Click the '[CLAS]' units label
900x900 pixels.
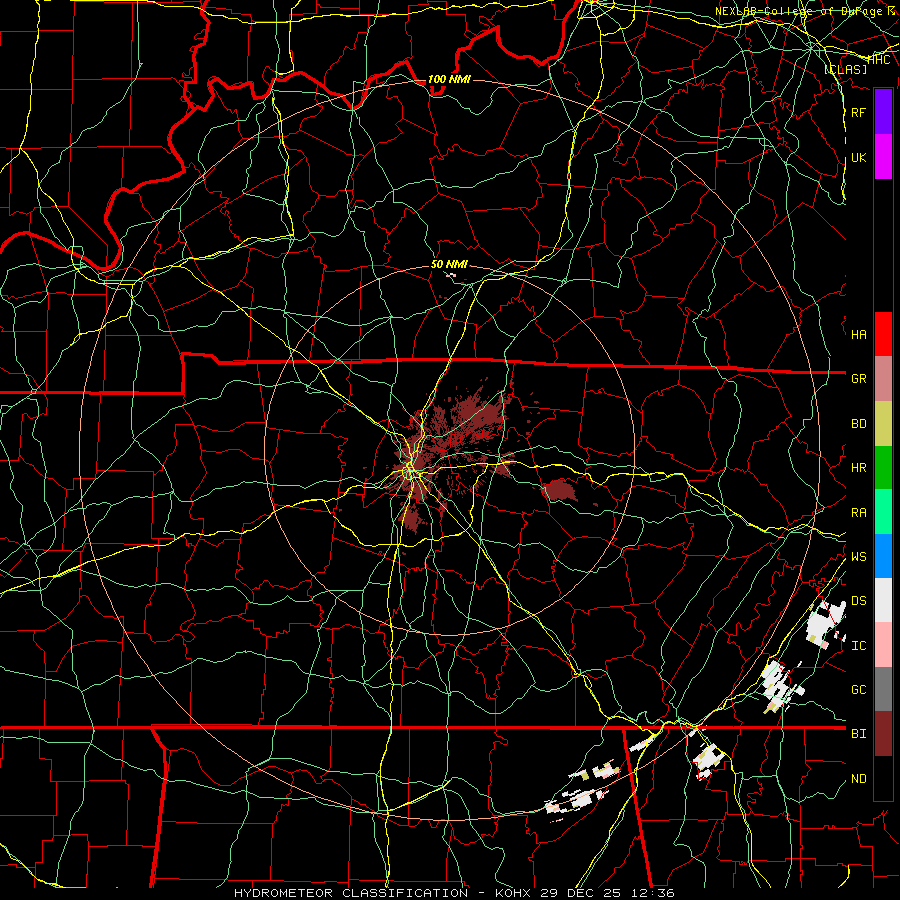coord(845,69)
